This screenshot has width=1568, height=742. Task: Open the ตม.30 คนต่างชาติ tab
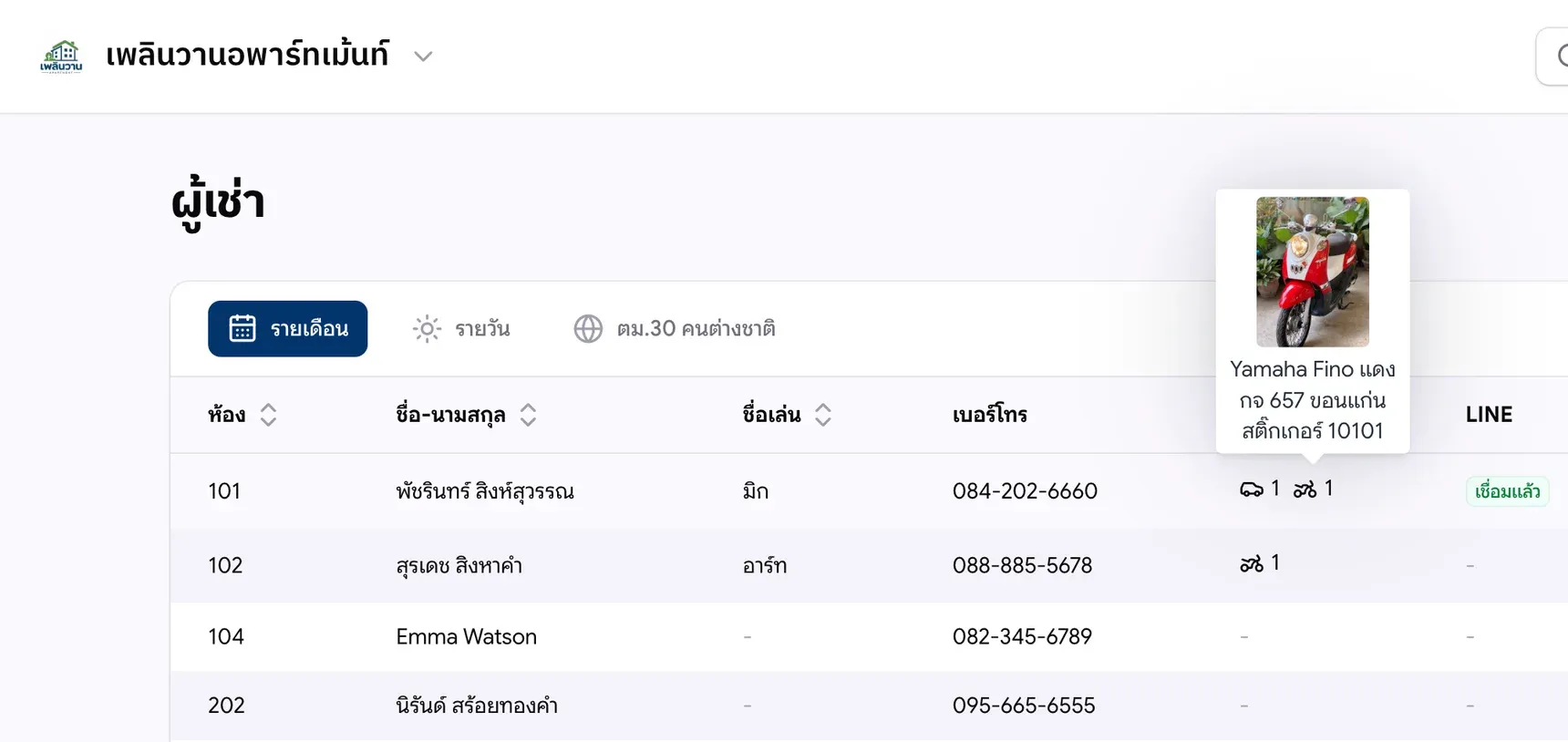674,328
